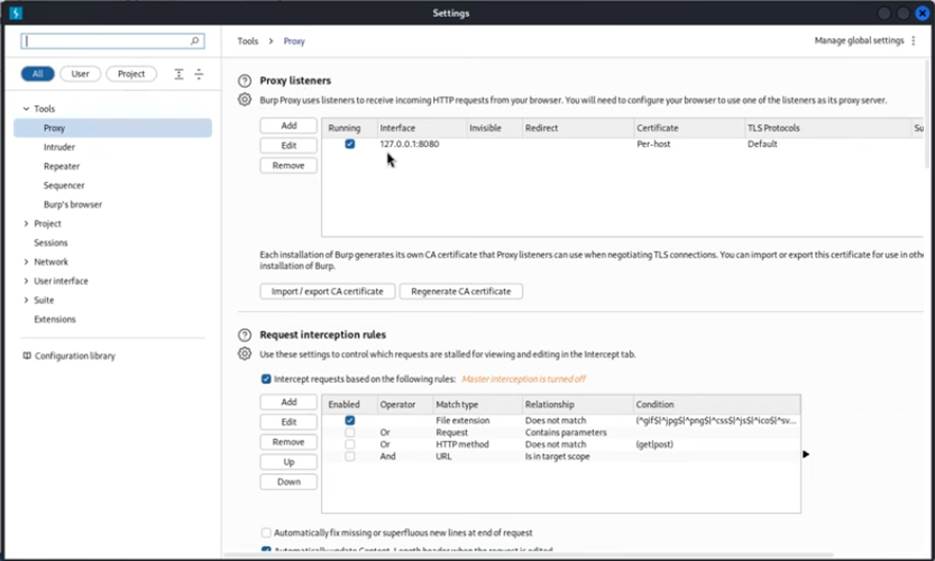Open Sequencer settings in the tree
The image size is (935, 561).
pos(64,185)
